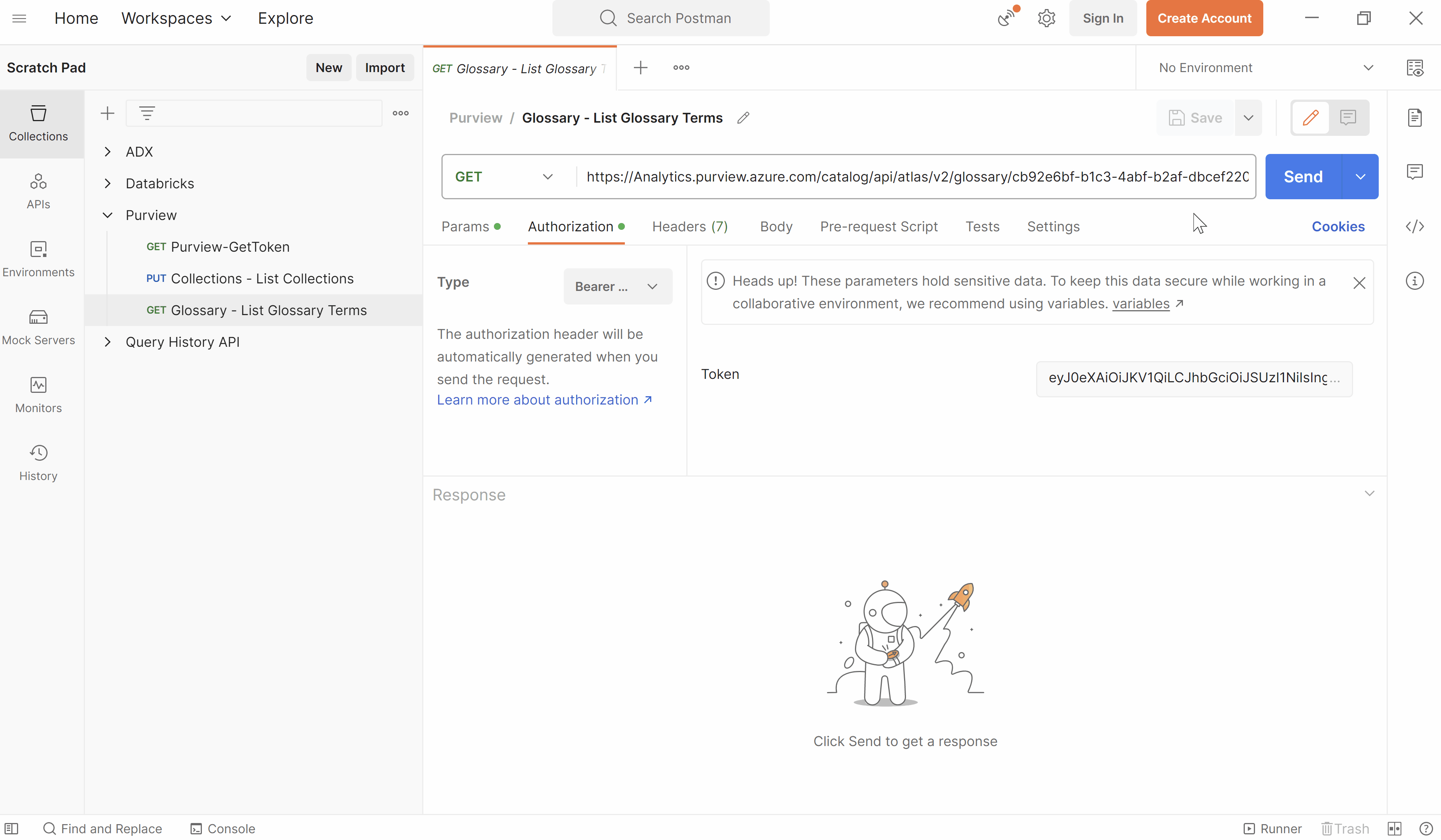Click the Search Postman field

tap(660, 18)
